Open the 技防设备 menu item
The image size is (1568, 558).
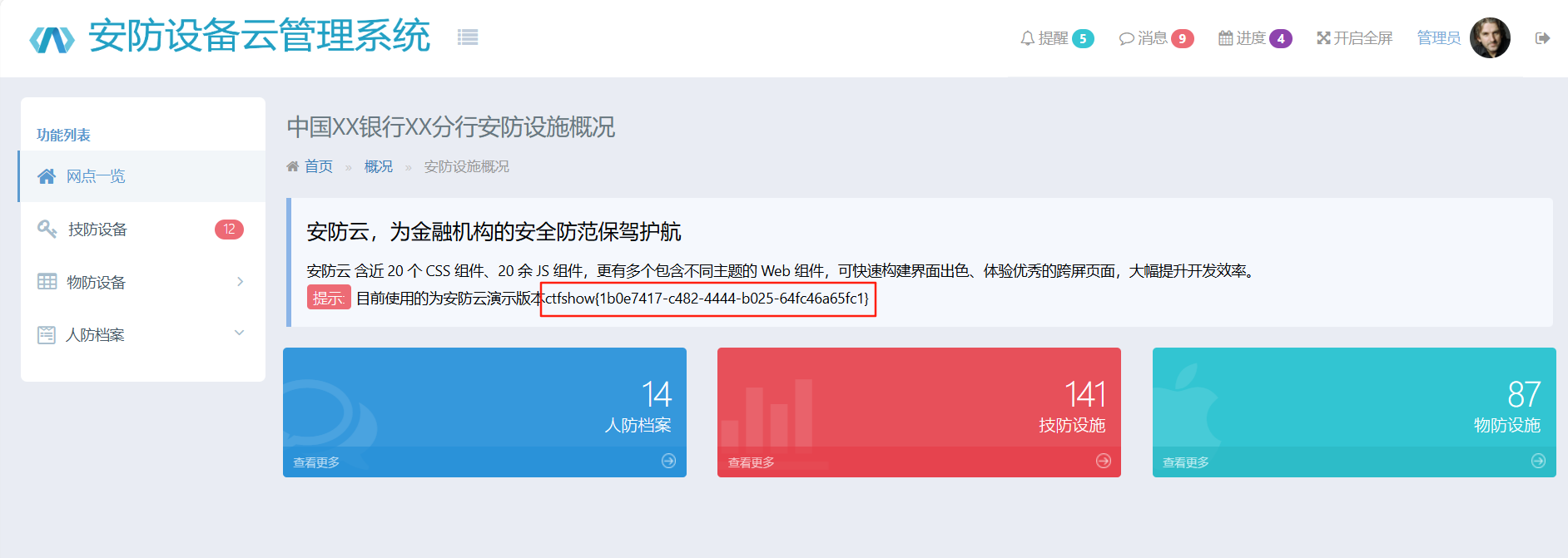click(x=142, y=229)
